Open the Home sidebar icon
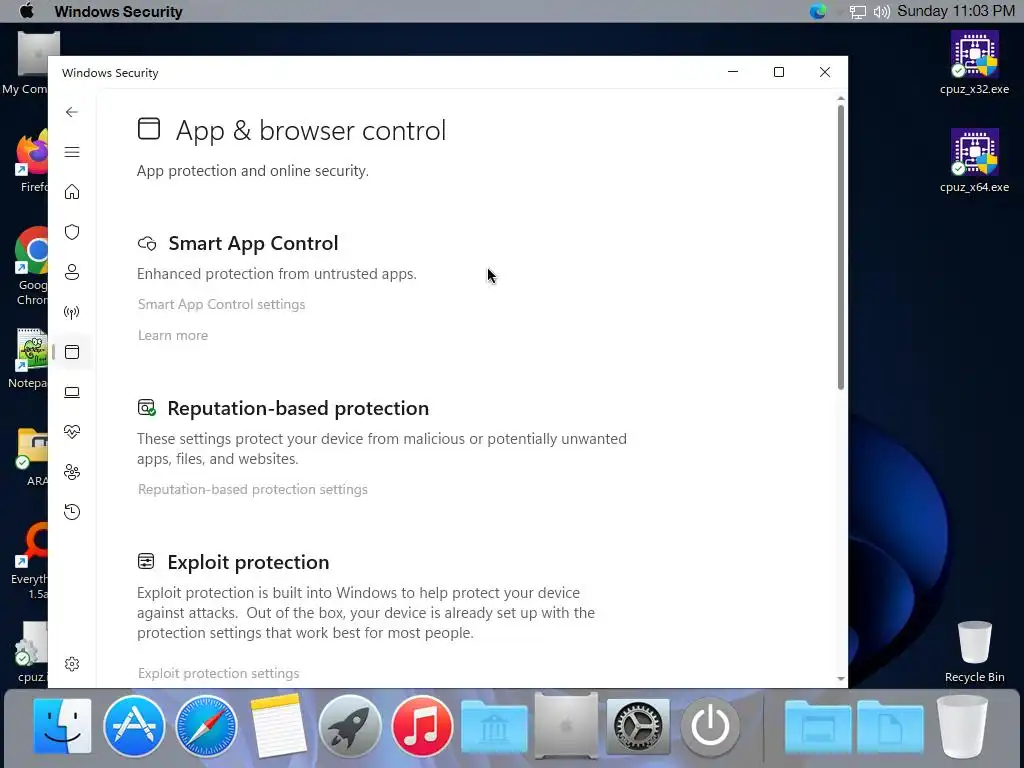This screenshot has width=1024, height=768. [x=72, y=192]
